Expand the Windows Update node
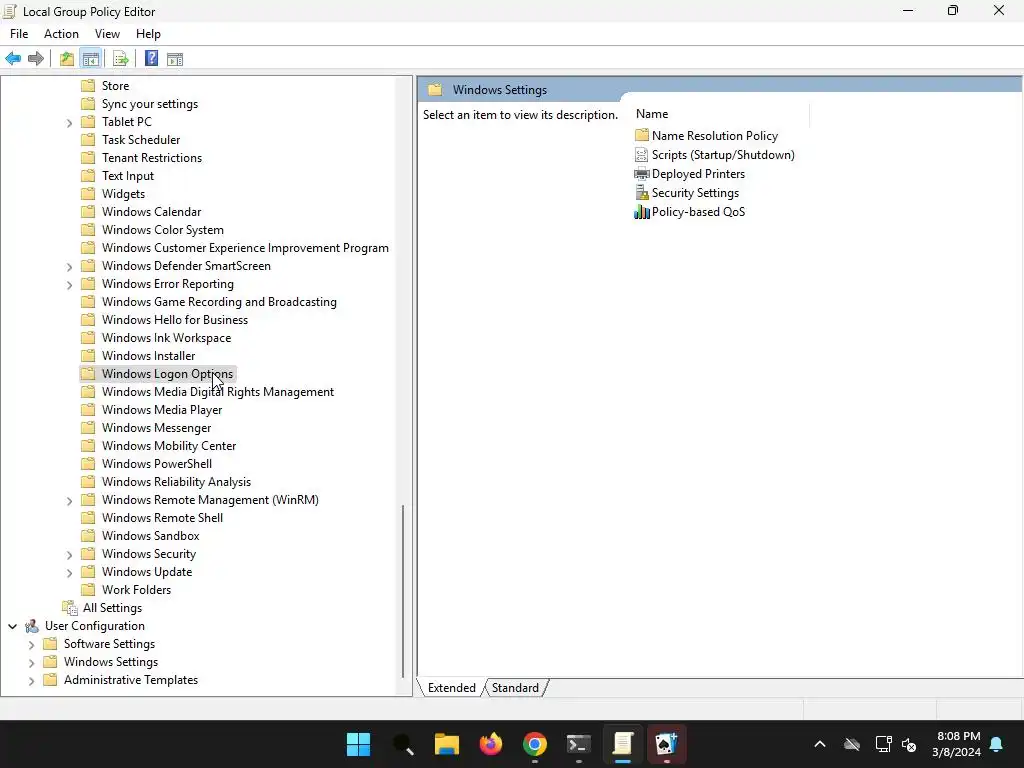1024x768 pixels. (x=69, y=573)
